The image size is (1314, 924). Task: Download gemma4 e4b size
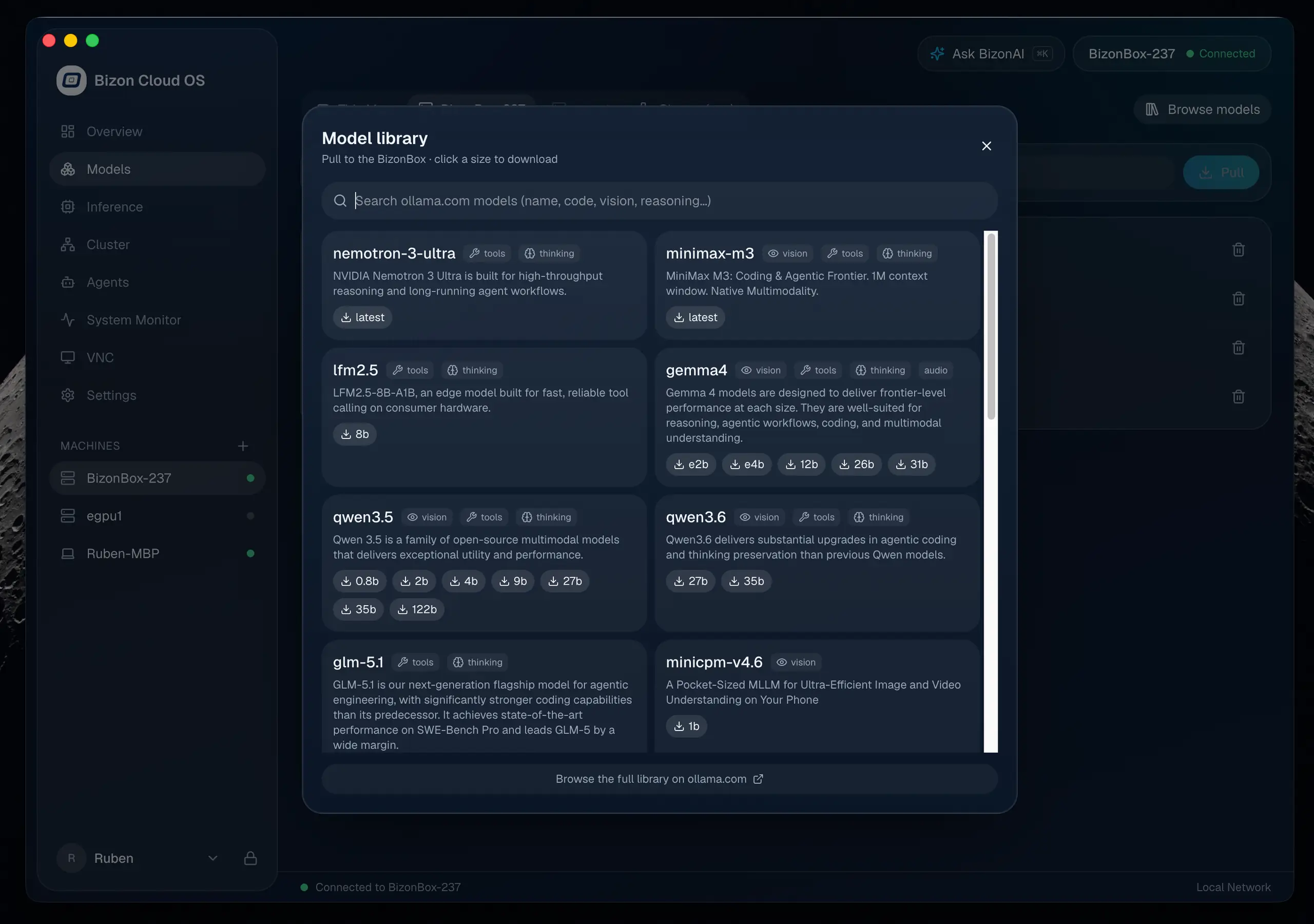coord(746,464)
